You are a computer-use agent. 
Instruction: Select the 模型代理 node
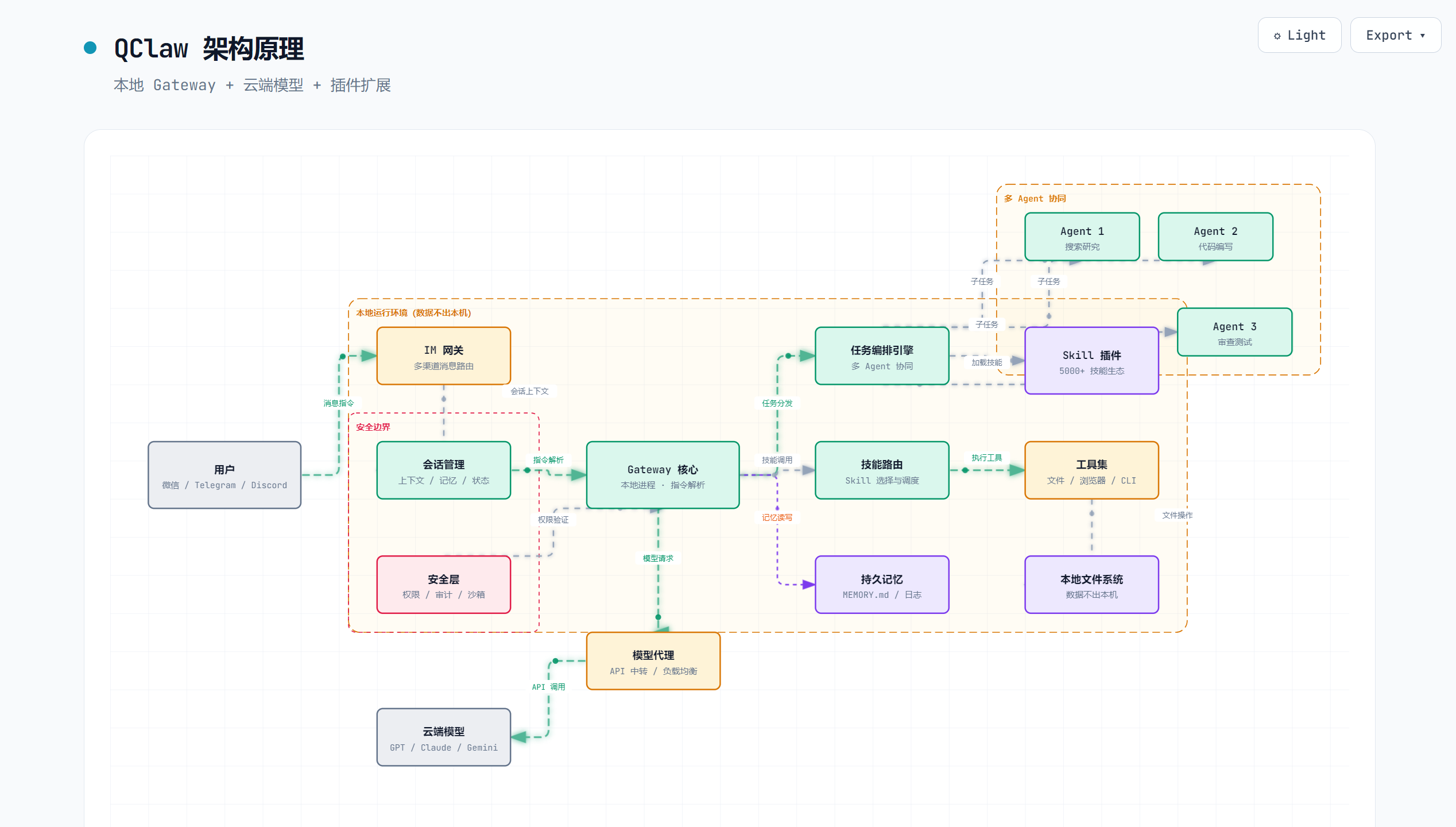pyautogui.click(x=653, y=661)
